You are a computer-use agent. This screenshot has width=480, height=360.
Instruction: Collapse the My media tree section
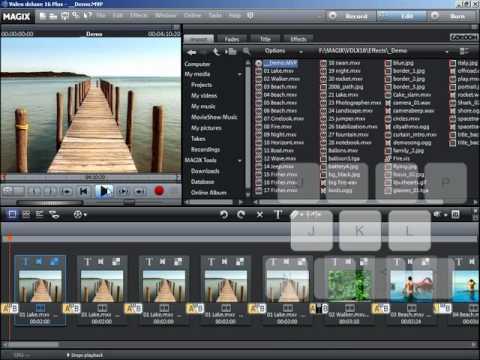240,74
